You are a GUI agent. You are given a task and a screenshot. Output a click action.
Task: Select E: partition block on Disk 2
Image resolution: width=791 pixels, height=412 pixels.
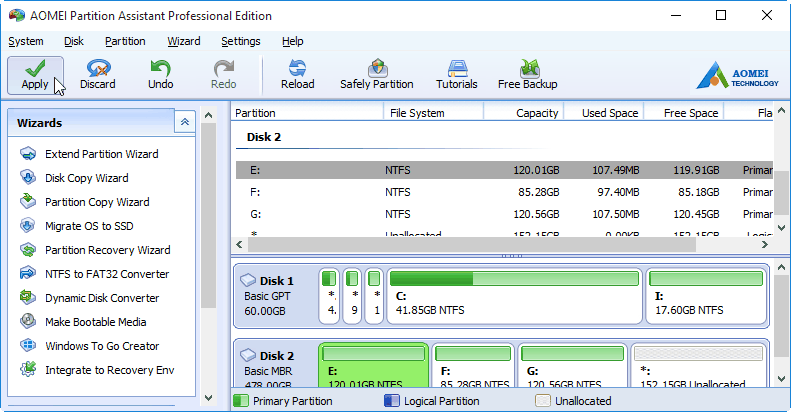(x=374, y=365)
